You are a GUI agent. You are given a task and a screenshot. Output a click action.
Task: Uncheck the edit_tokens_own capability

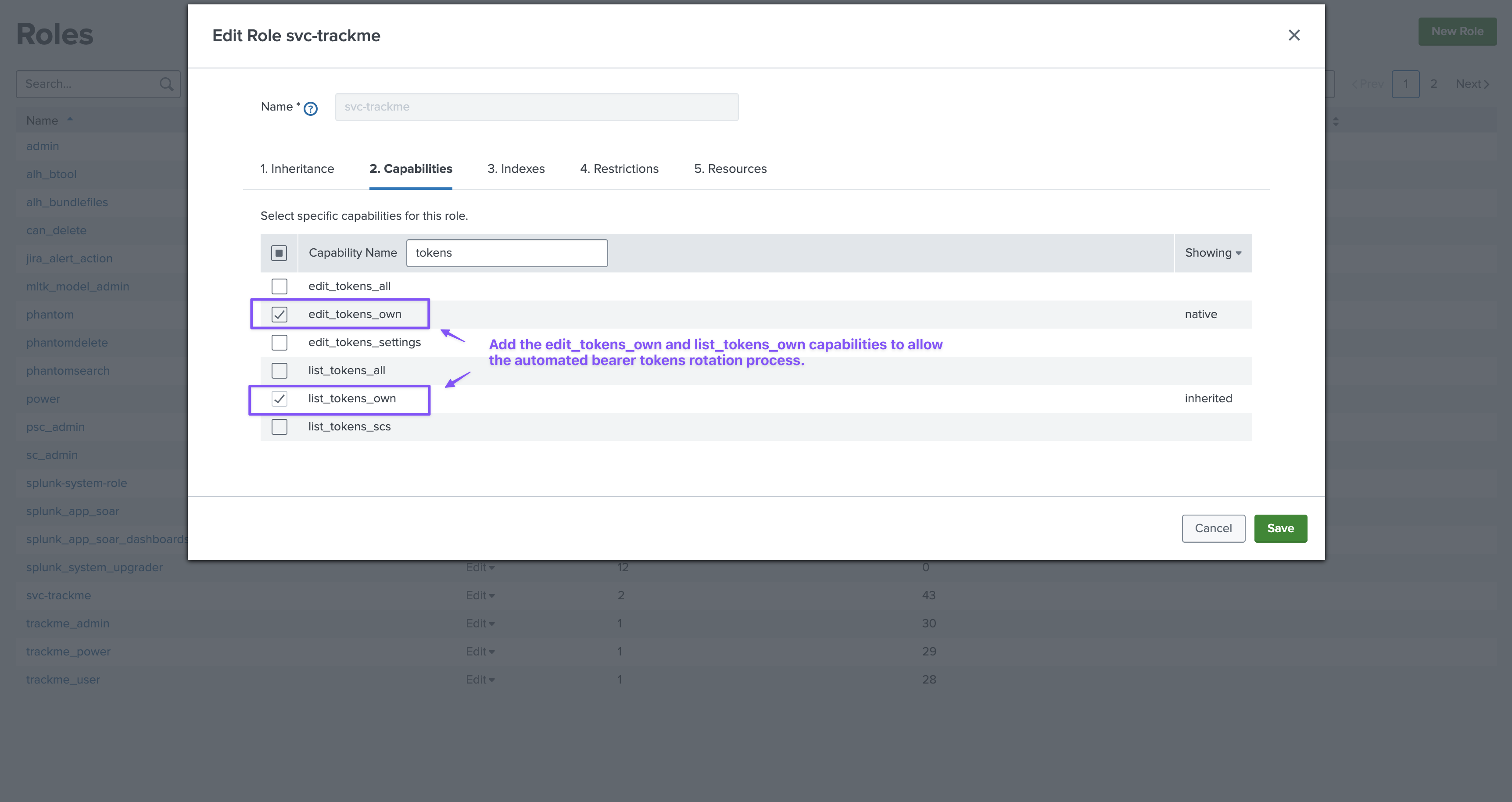click(279, 314)
